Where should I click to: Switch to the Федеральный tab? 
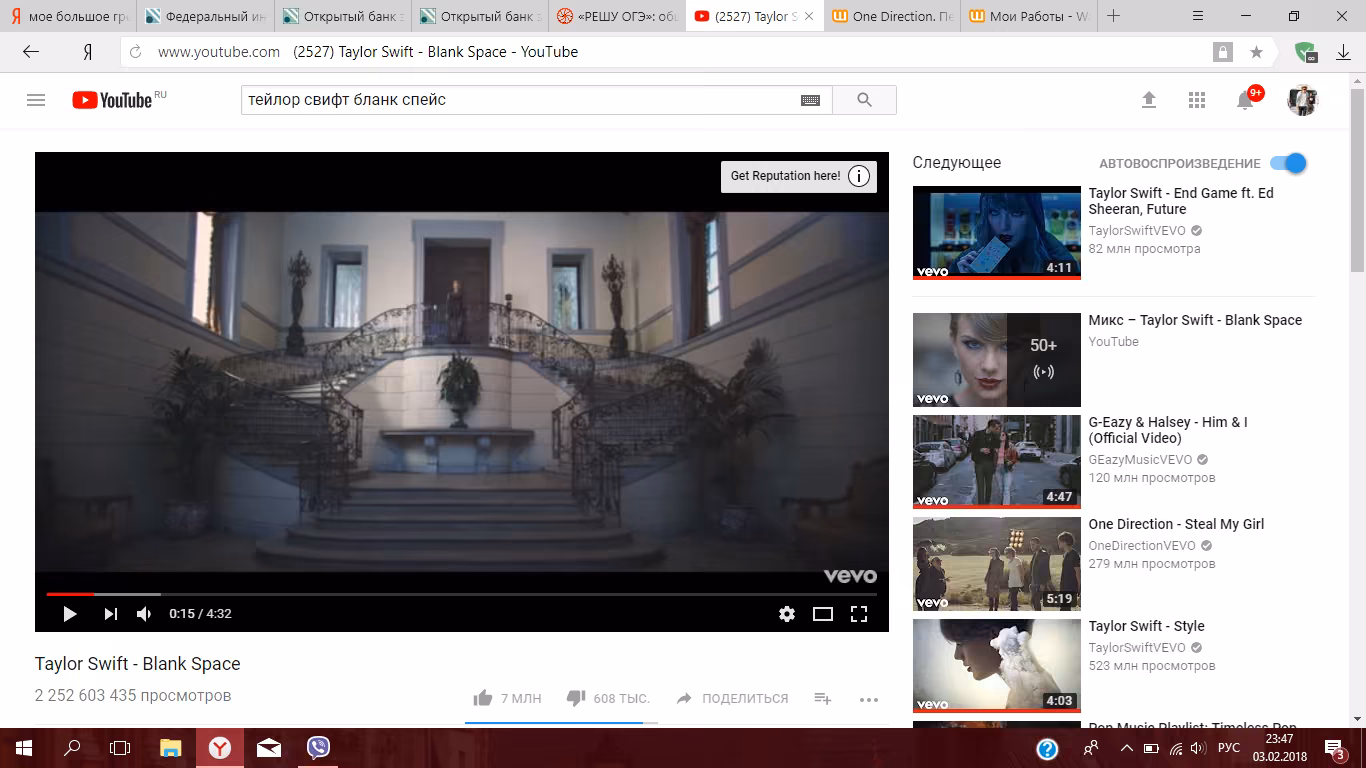[x=205, y=16]
